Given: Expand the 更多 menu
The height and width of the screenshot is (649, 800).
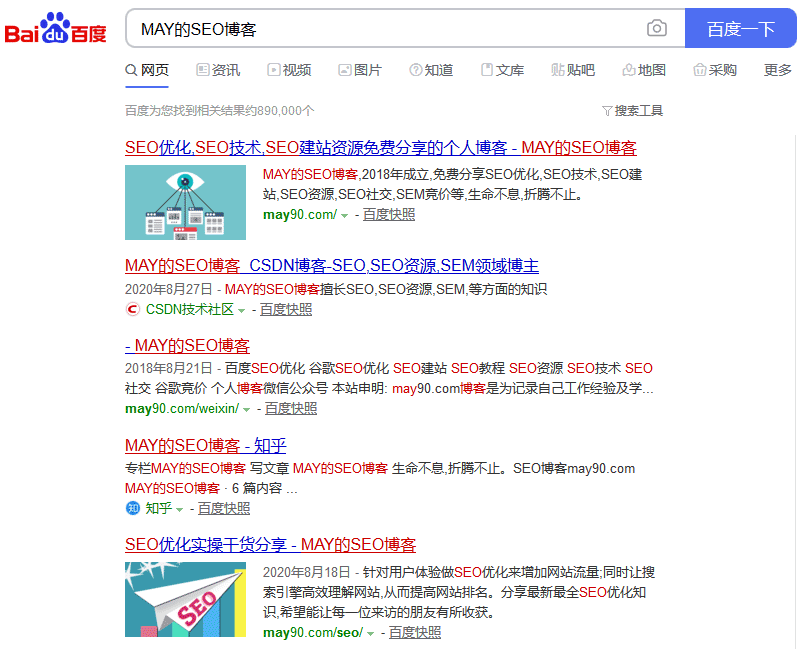Looking at the screenshot, I should (778, 70).
